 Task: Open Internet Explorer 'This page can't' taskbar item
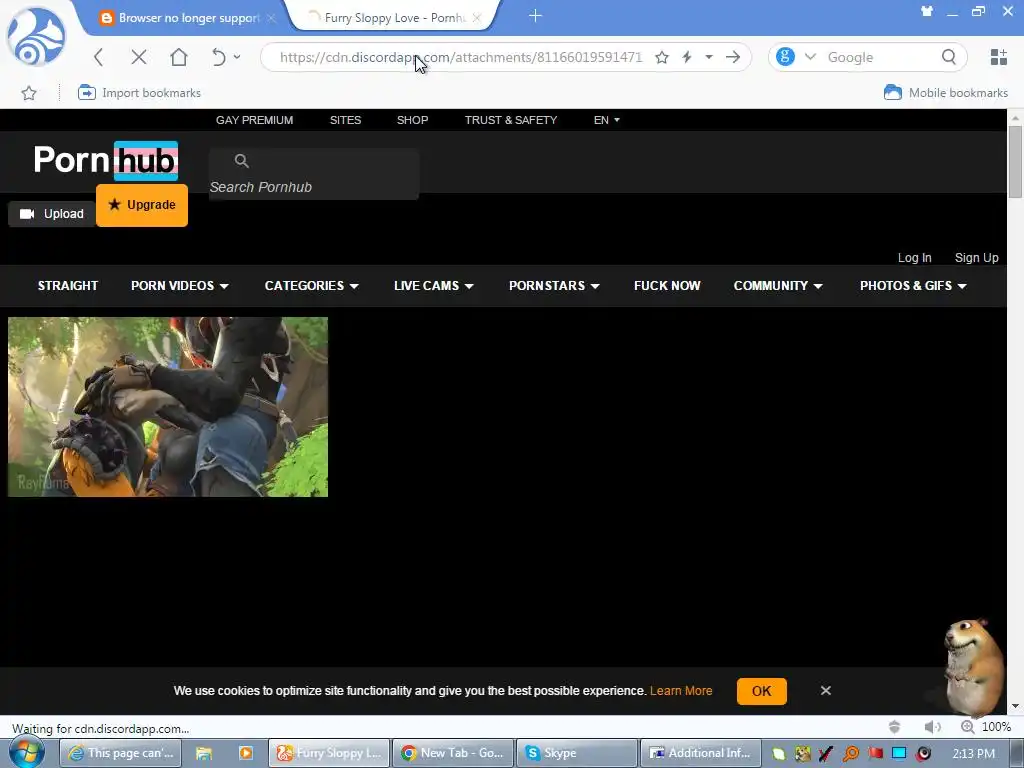(121, 753)
